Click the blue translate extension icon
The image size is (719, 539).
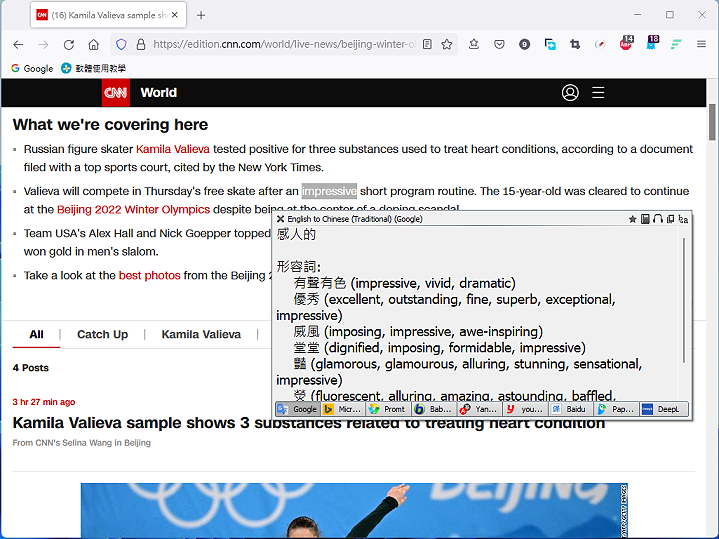(x=550, y=44)
